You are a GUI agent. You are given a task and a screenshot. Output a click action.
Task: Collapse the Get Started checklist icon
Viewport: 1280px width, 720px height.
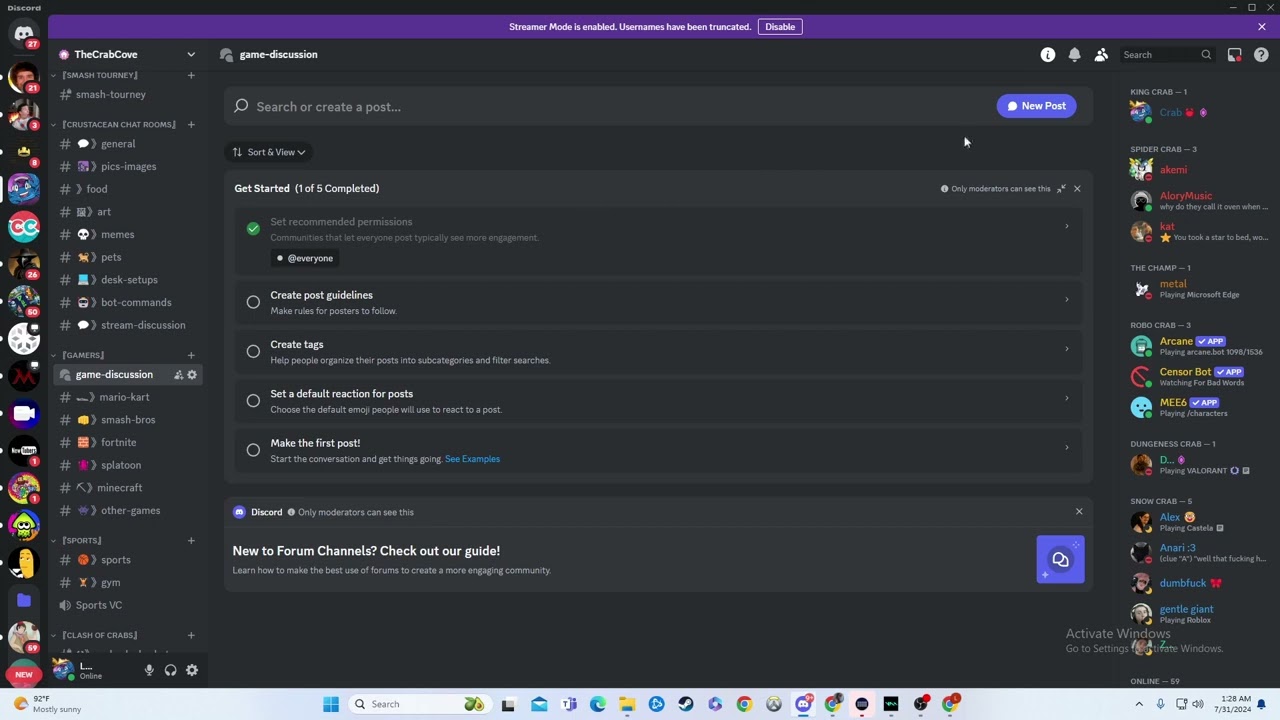click(1061, 189)
